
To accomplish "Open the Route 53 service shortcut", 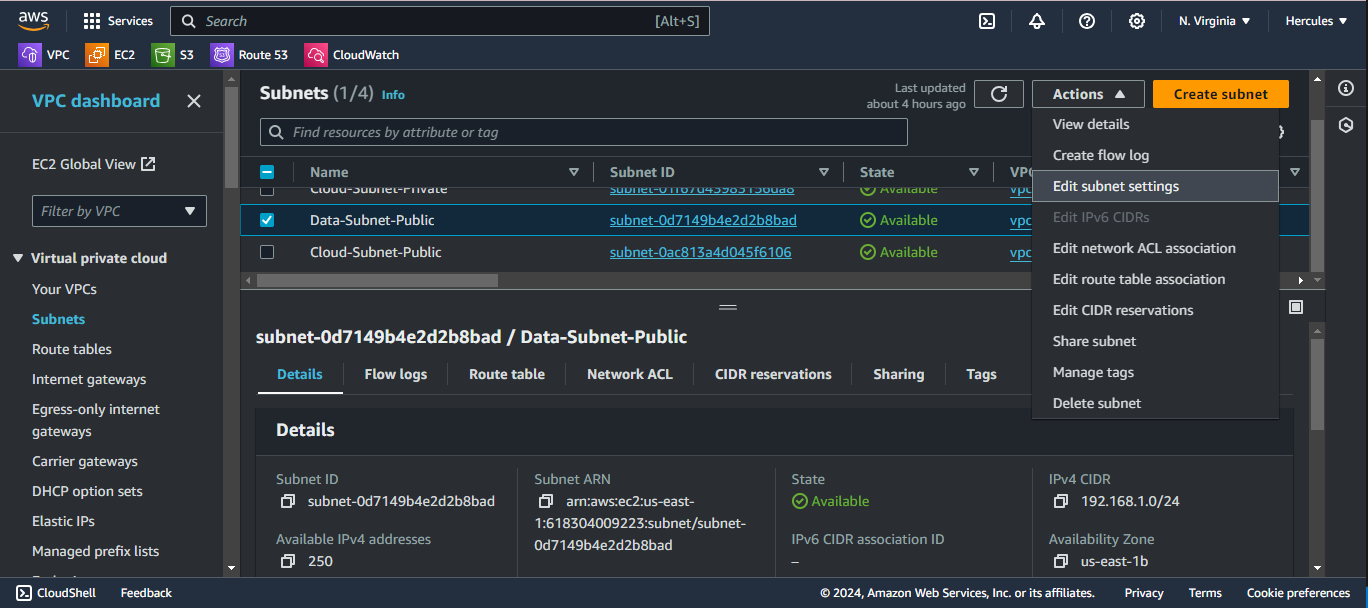I will coord(249,55).
